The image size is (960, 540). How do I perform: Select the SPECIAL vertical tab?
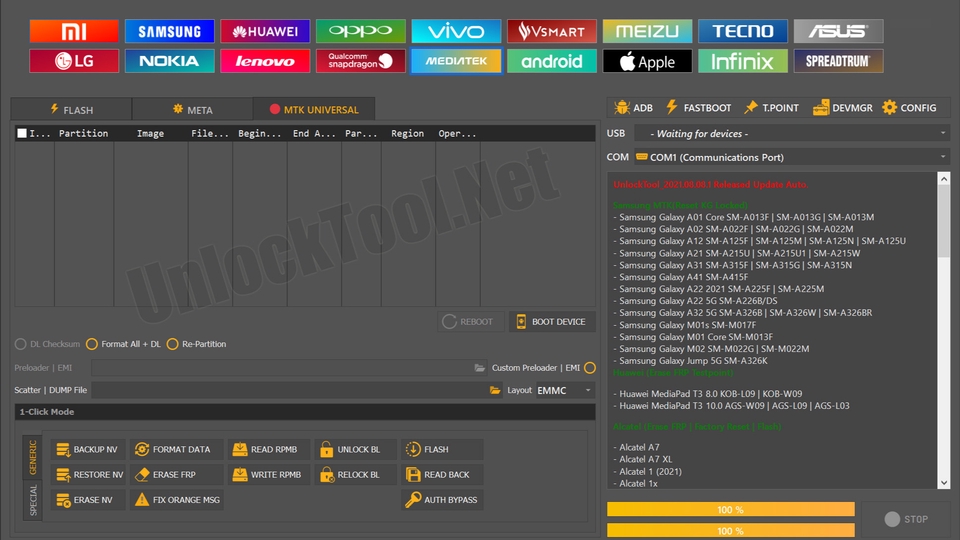(x=33, y=500)
